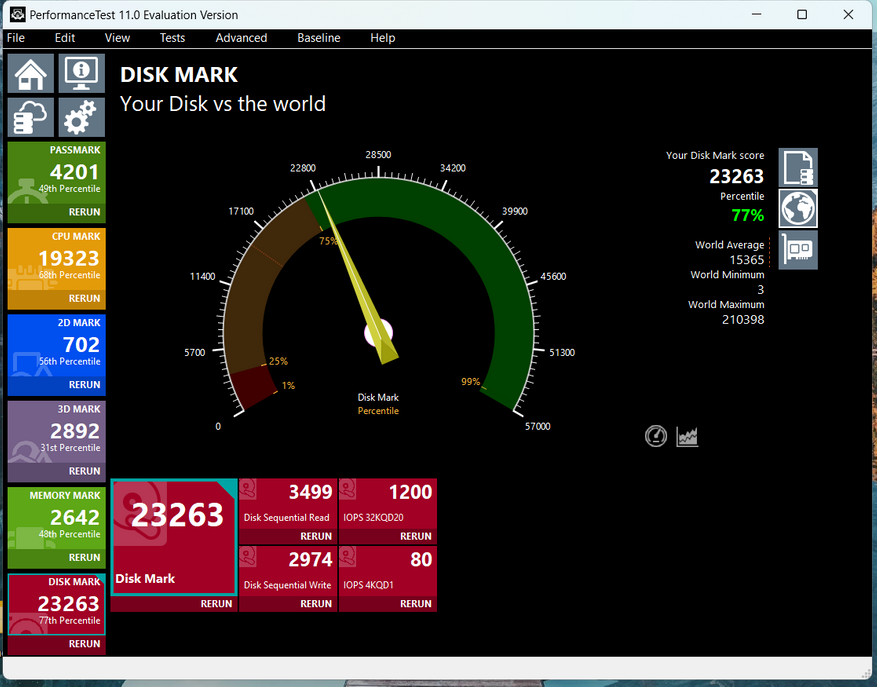Rerun the IOPS 4KQD1 test

tap(416, 604)
